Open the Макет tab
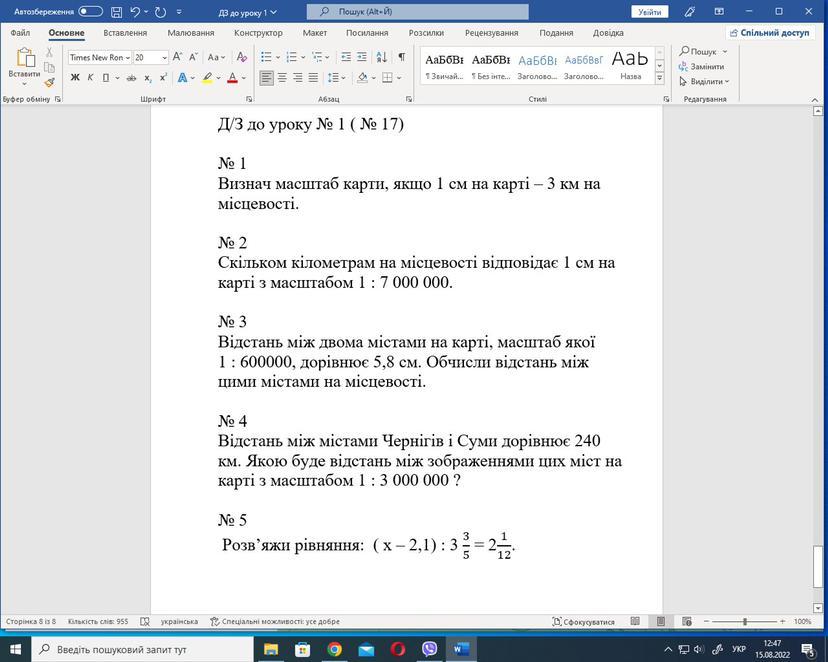The width and height of the screenshot is (828, 662). pyautogui.click(x=315, y=33)
